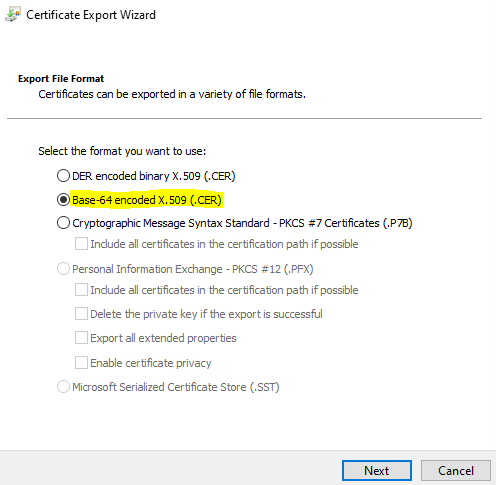496x485 pixels.
Task: Proceed with the Next button
Action: [x=377, y=471]
